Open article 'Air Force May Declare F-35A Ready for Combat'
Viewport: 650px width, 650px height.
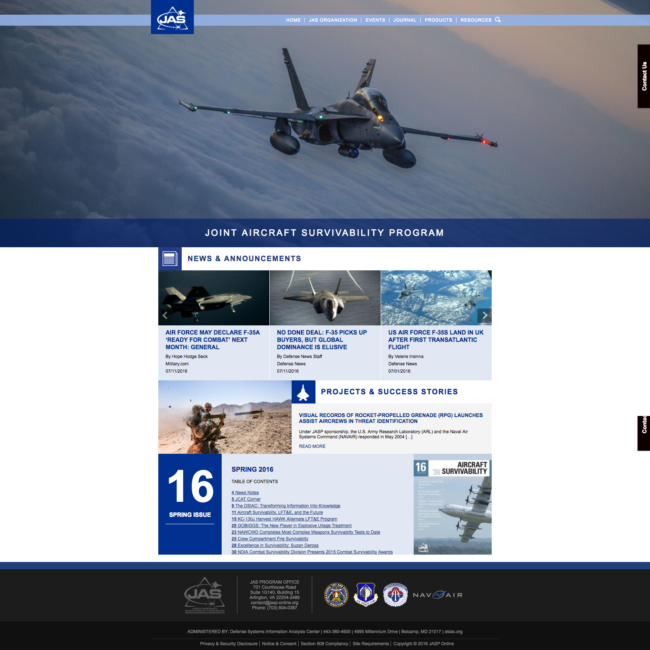coord(213,340)
